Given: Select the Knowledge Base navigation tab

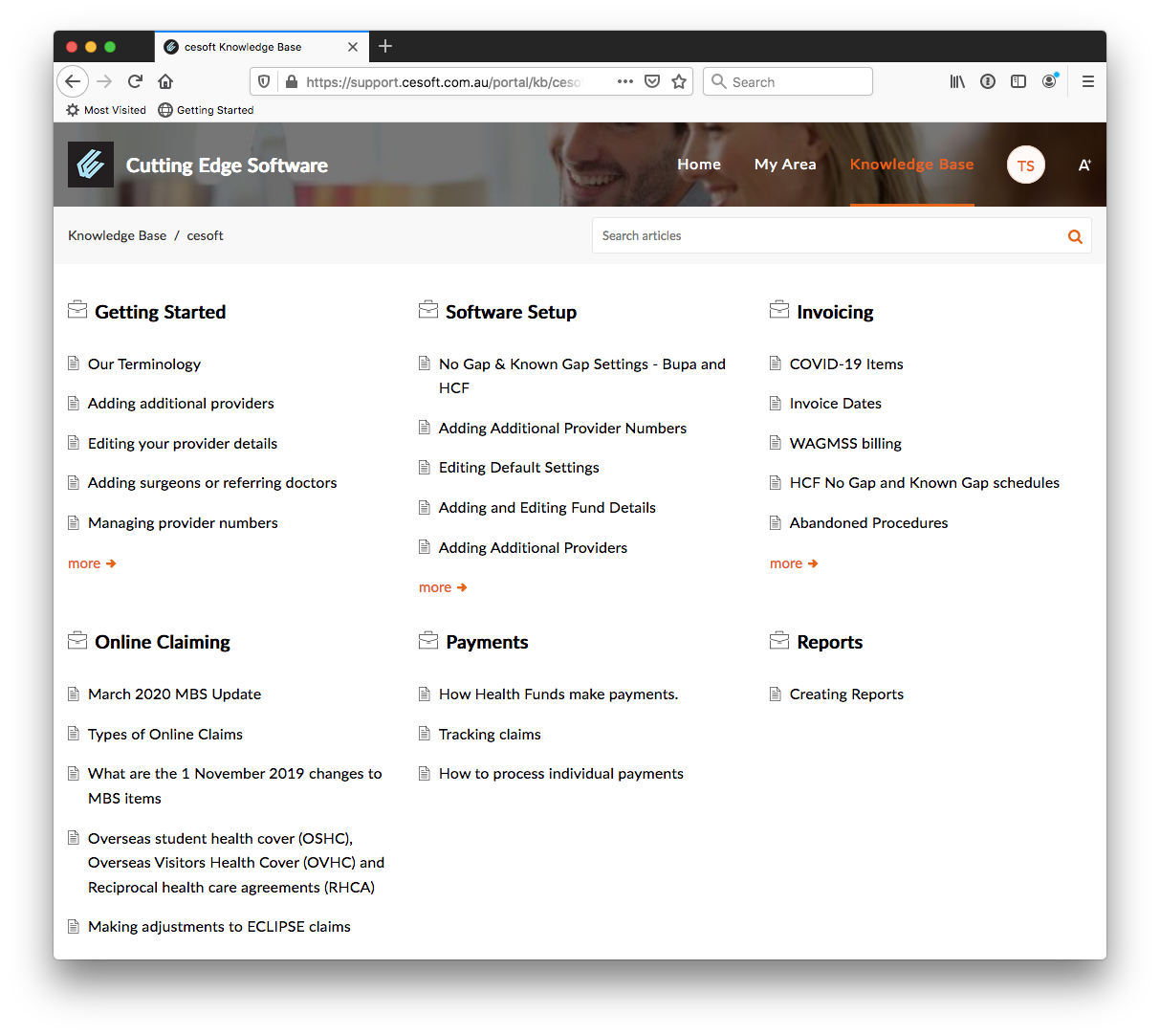Looking at the screenshot, I should tap(912, 165).
